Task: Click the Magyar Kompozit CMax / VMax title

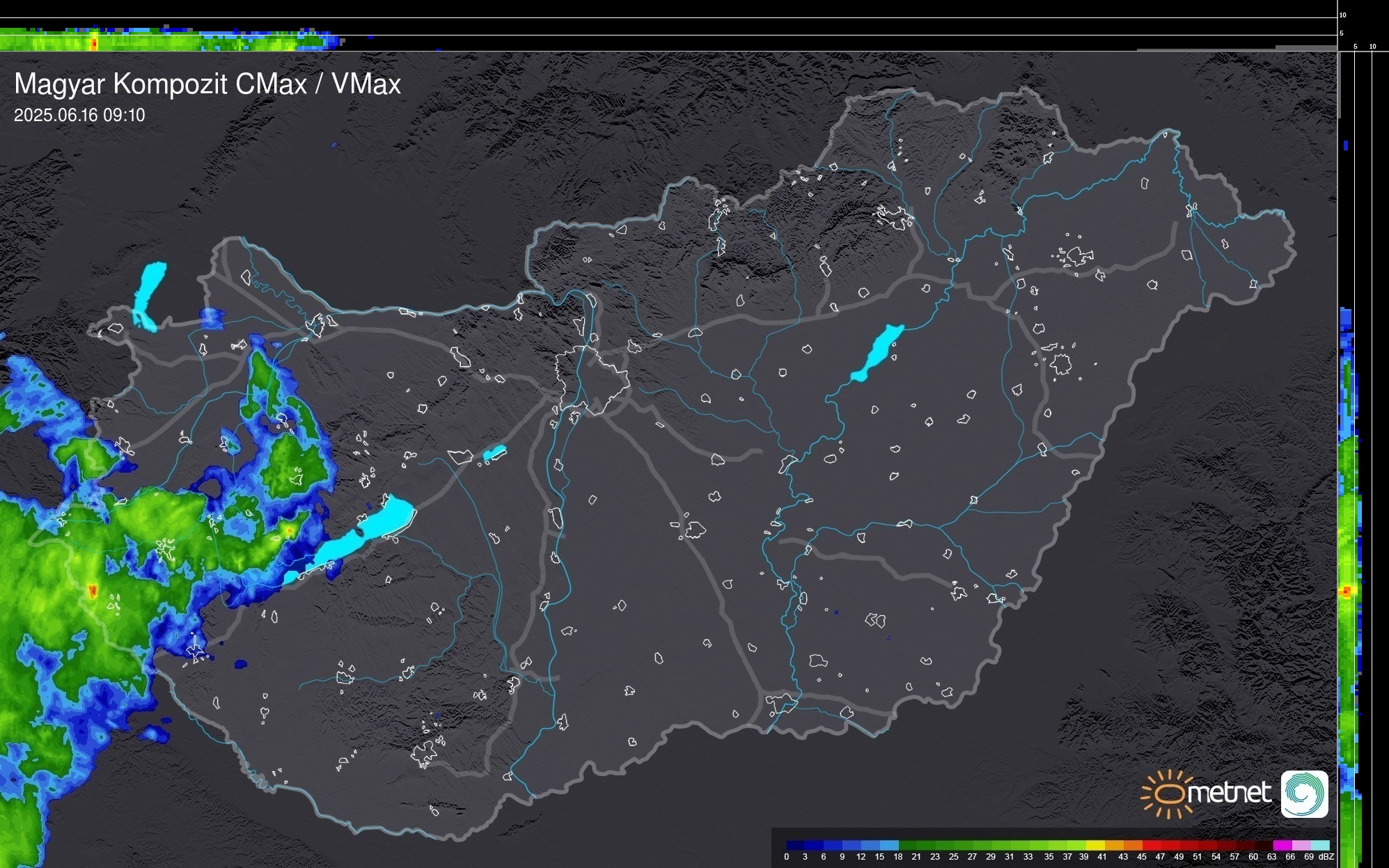Action: (x=207, y=84)
